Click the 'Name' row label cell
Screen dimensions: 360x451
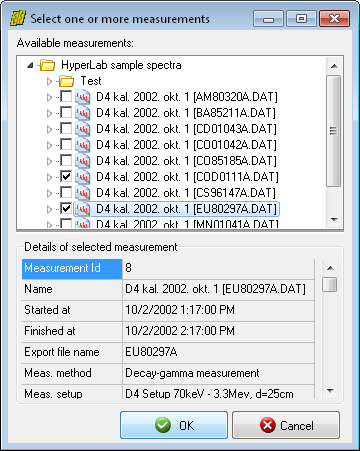[72, 290]
